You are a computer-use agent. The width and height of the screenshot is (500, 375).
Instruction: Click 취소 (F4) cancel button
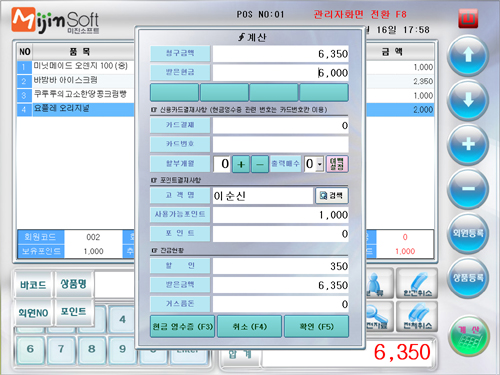coord(250,327)
